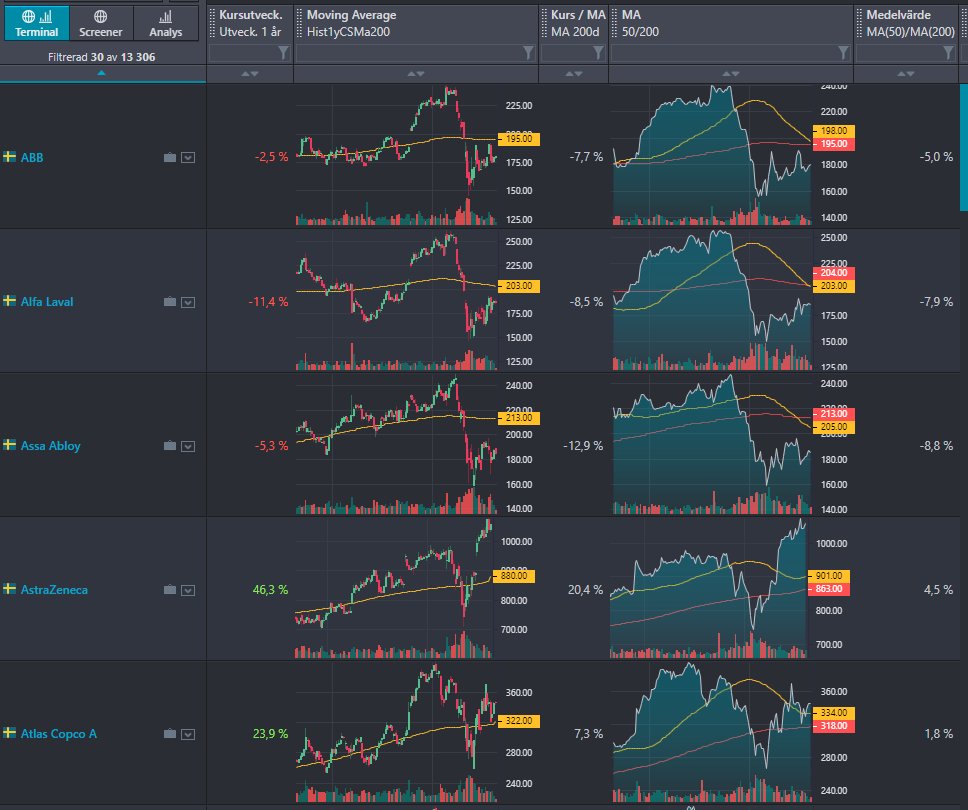The height and width of the screenshot is (810, 968).
Task: Click sort arrows under MA 50/200 column
Action: point(731,73)
